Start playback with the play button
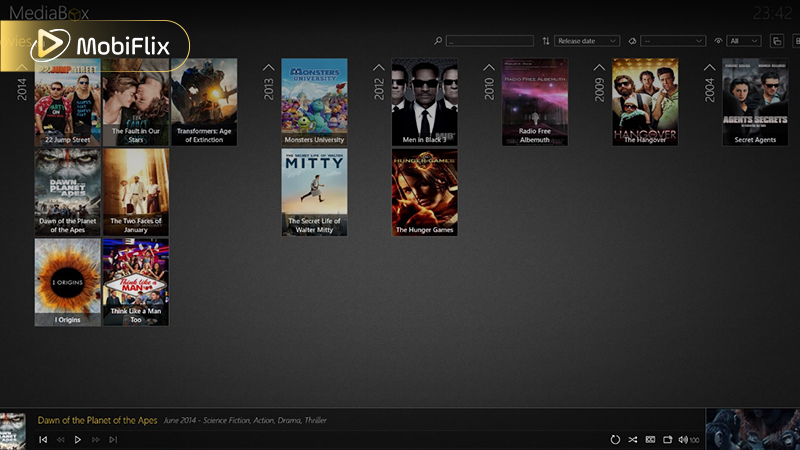800x450 pixels. click(78, 439)
